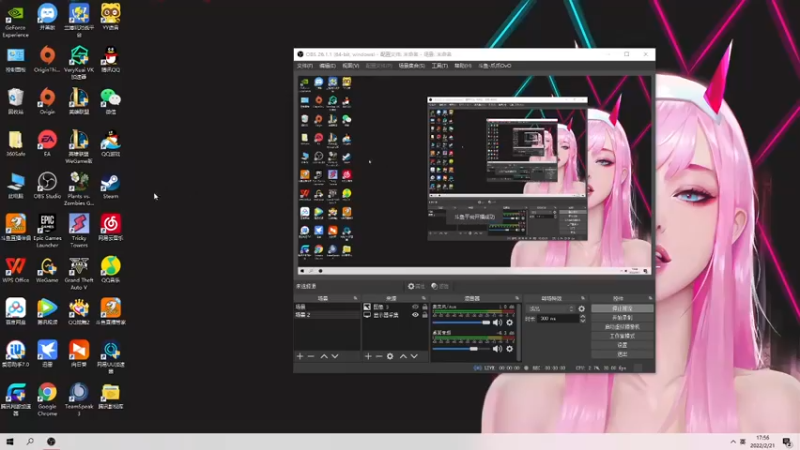This screenshot has width=800, height=450.
Task: Click the OBS icon on the taskbar
Action: (x=51, y=441)
